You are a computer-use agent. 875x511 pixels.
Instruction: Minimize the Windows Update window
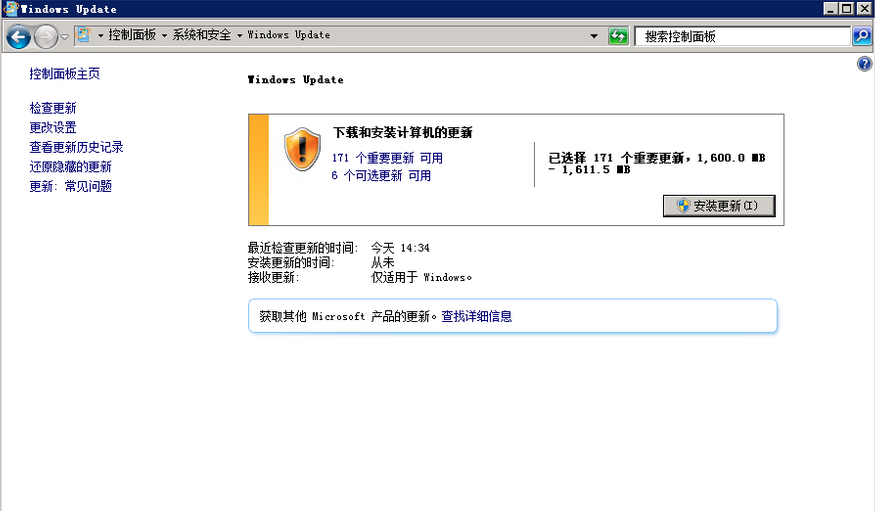[x=831, y=8]
